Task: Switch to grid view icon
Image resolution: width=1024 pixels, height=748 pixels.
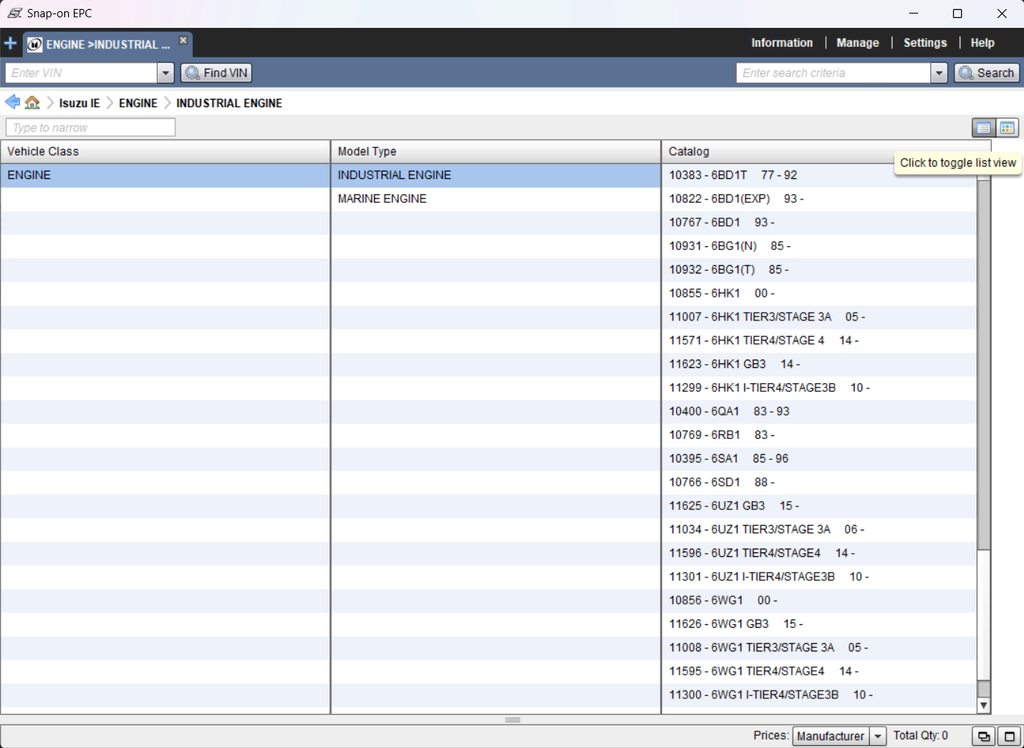Action: click(x=1007, y=127)
